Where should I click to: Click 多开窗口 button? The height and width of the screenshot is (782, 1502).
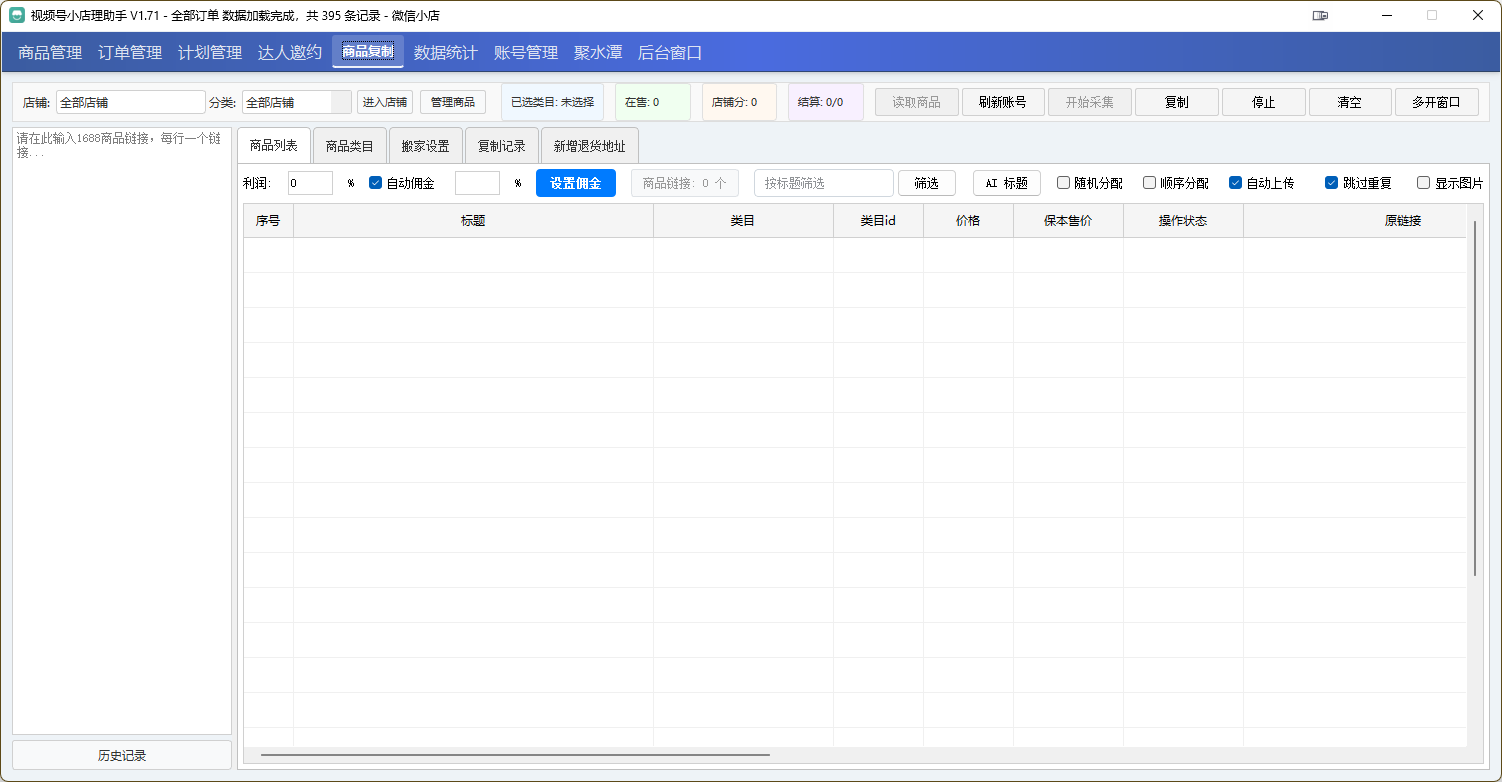click(x=1437, y=102)
